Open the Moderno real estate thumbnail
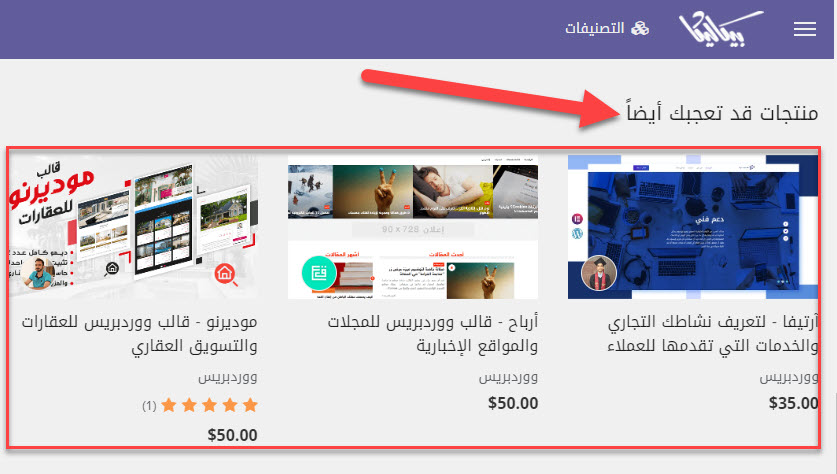The image size is (837, 474). tap(133, 227)
